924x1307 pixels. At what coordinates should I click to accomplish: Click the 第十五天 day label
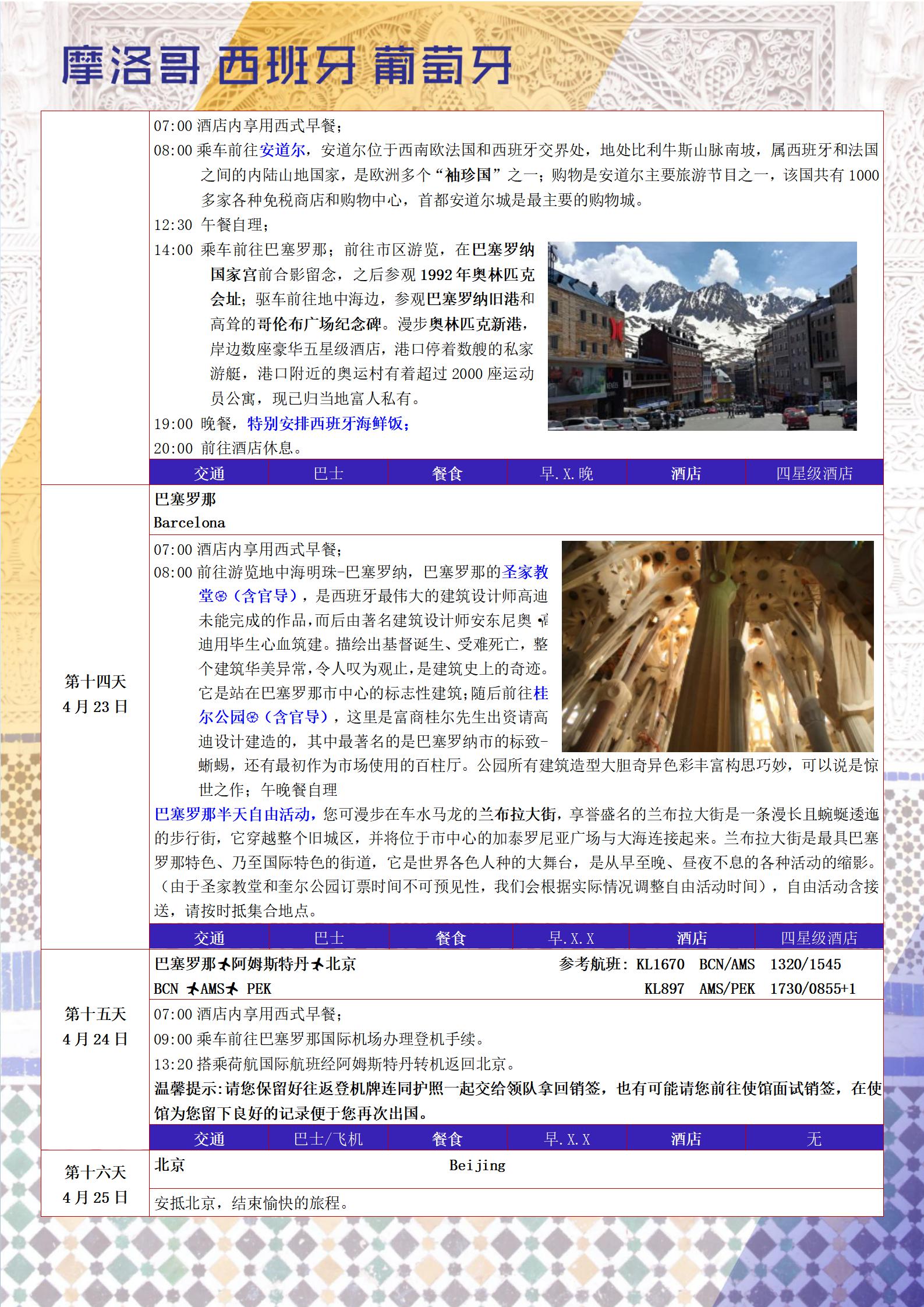[95, 1014]
